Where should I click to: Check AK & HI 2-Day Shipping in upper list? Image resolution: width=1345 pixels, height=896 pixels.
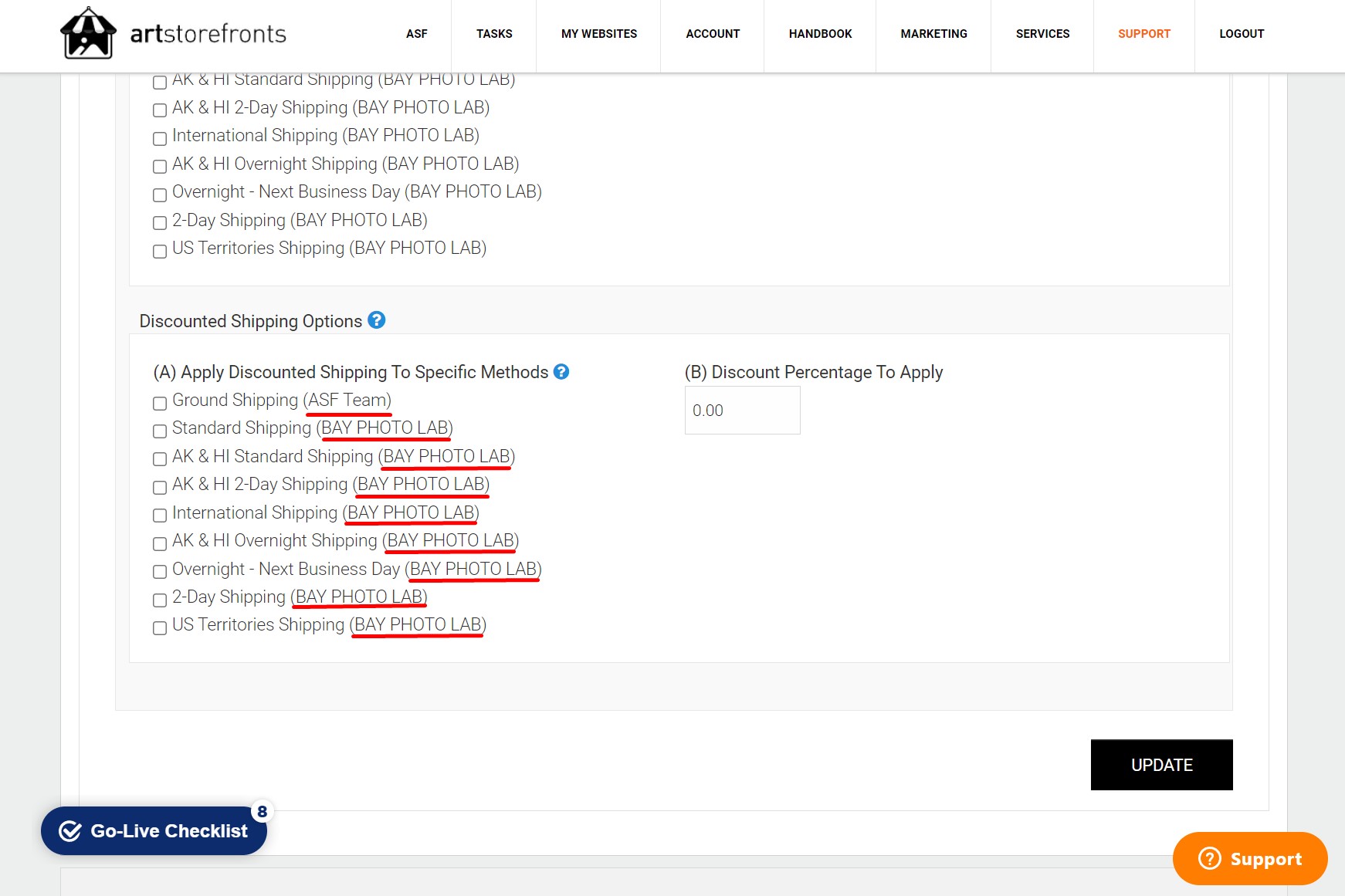coord(160,110)
